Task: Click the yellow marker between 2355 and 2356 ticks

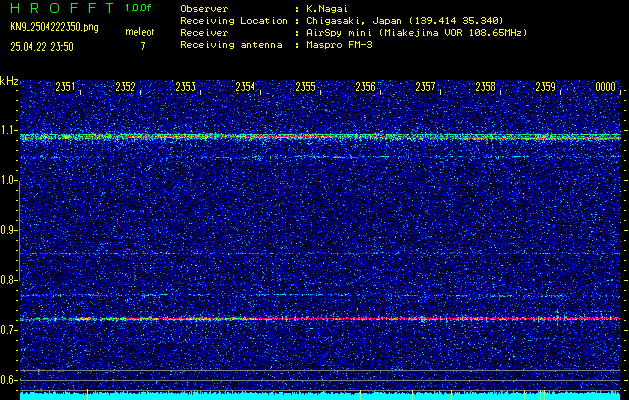Action: (360, 394)
